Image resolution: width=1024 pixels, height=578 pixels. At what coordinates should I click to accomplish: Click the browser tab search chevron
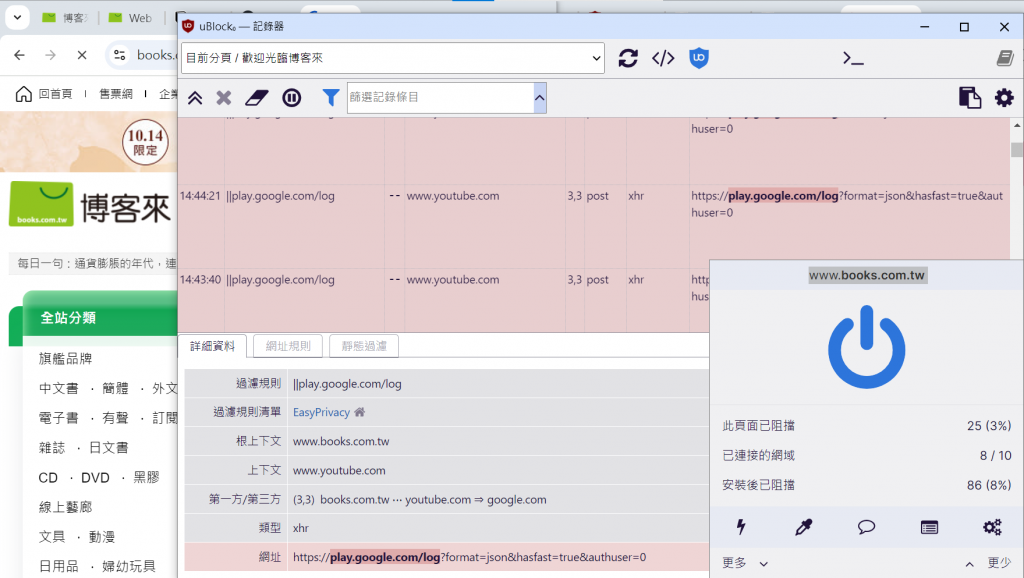pos(18,18)
